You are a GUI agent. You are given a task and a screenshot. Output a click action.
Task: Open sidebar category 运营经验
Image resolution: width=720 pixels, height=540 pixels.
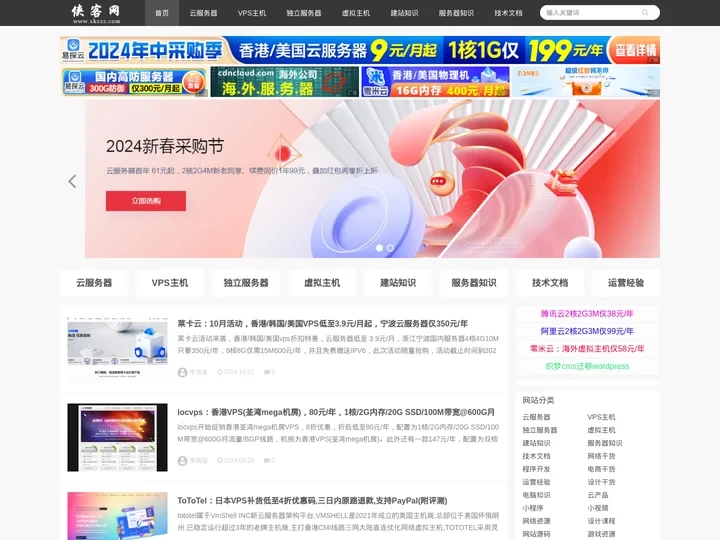(x=536, y=482)
